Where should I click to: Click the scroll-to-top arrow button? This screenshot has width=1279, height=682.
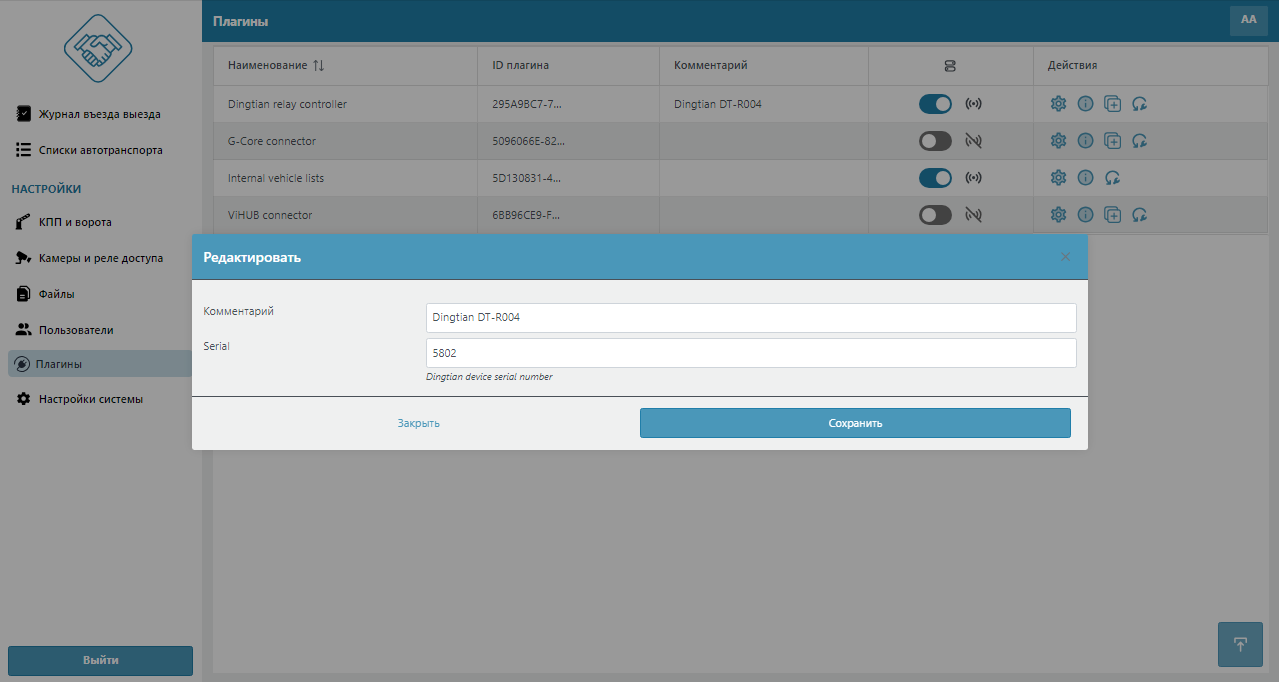(1240, 644)
